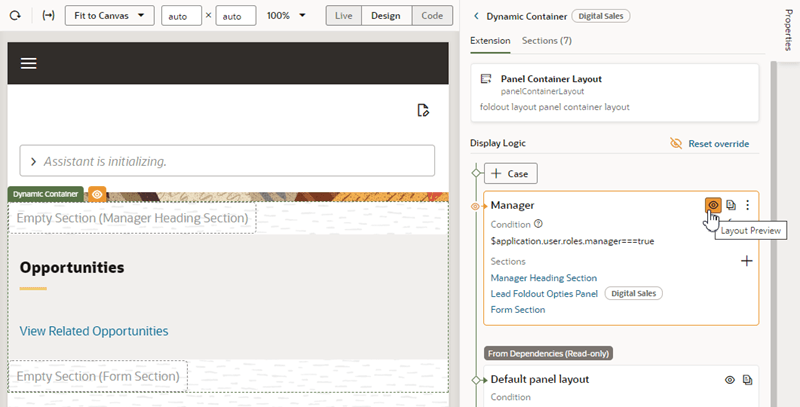This screenshot has width=800, height=407.
Task: Switch to Code mode
Action: (432, 16)
